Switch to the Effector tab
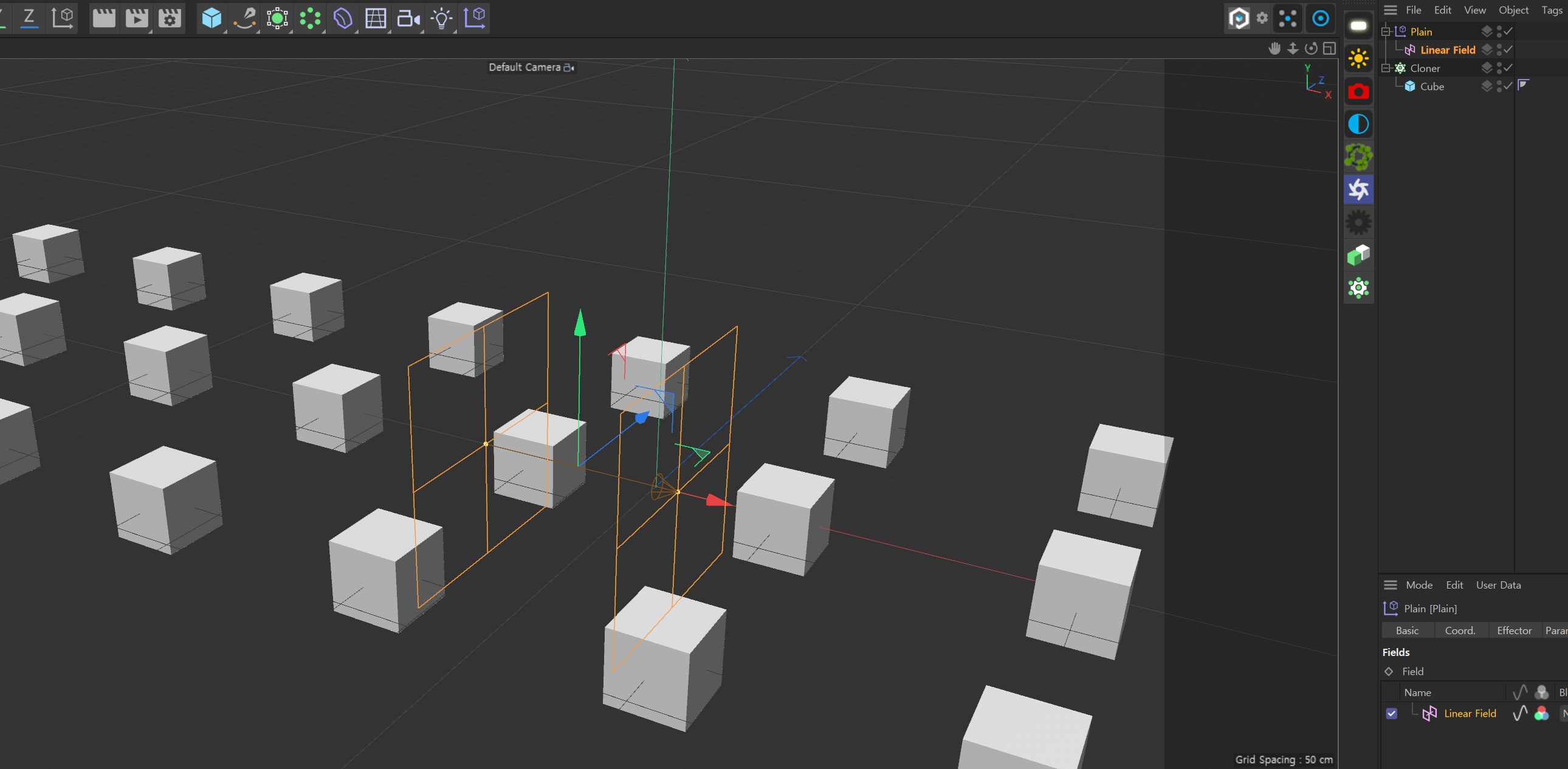 [1514, 631]
